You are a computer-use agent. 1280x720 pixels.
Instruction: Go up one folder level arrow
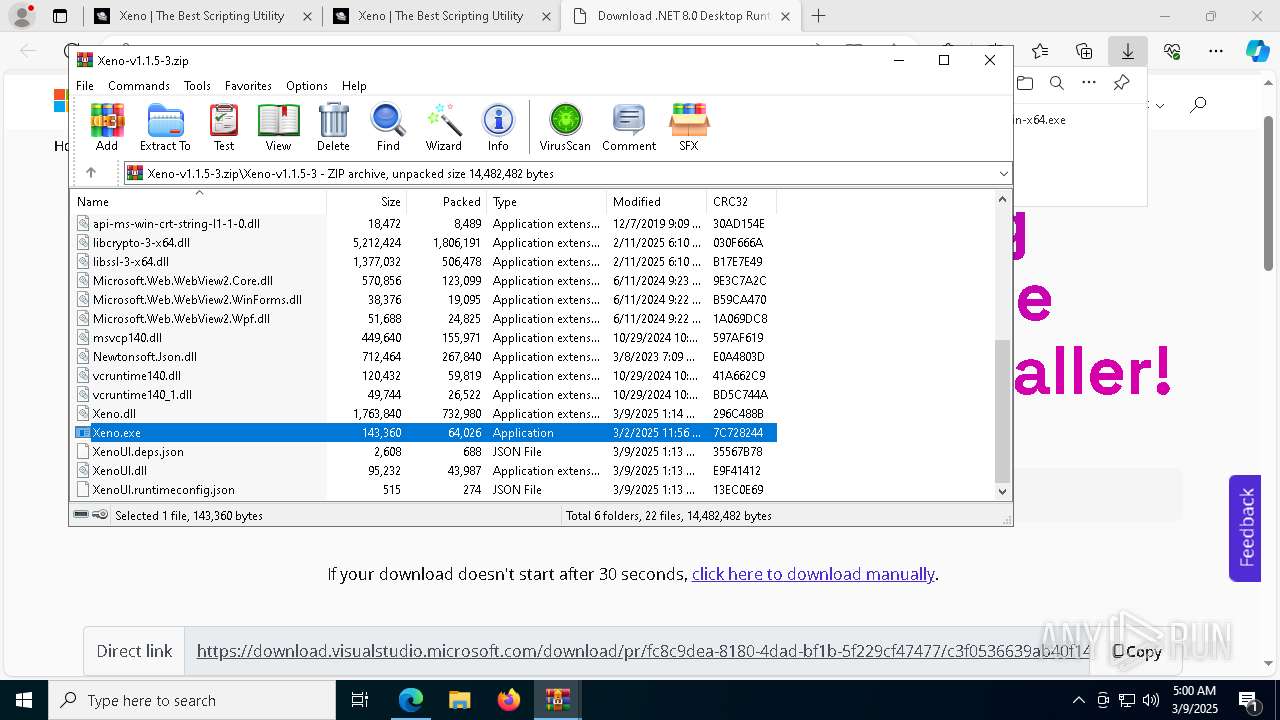91,173
